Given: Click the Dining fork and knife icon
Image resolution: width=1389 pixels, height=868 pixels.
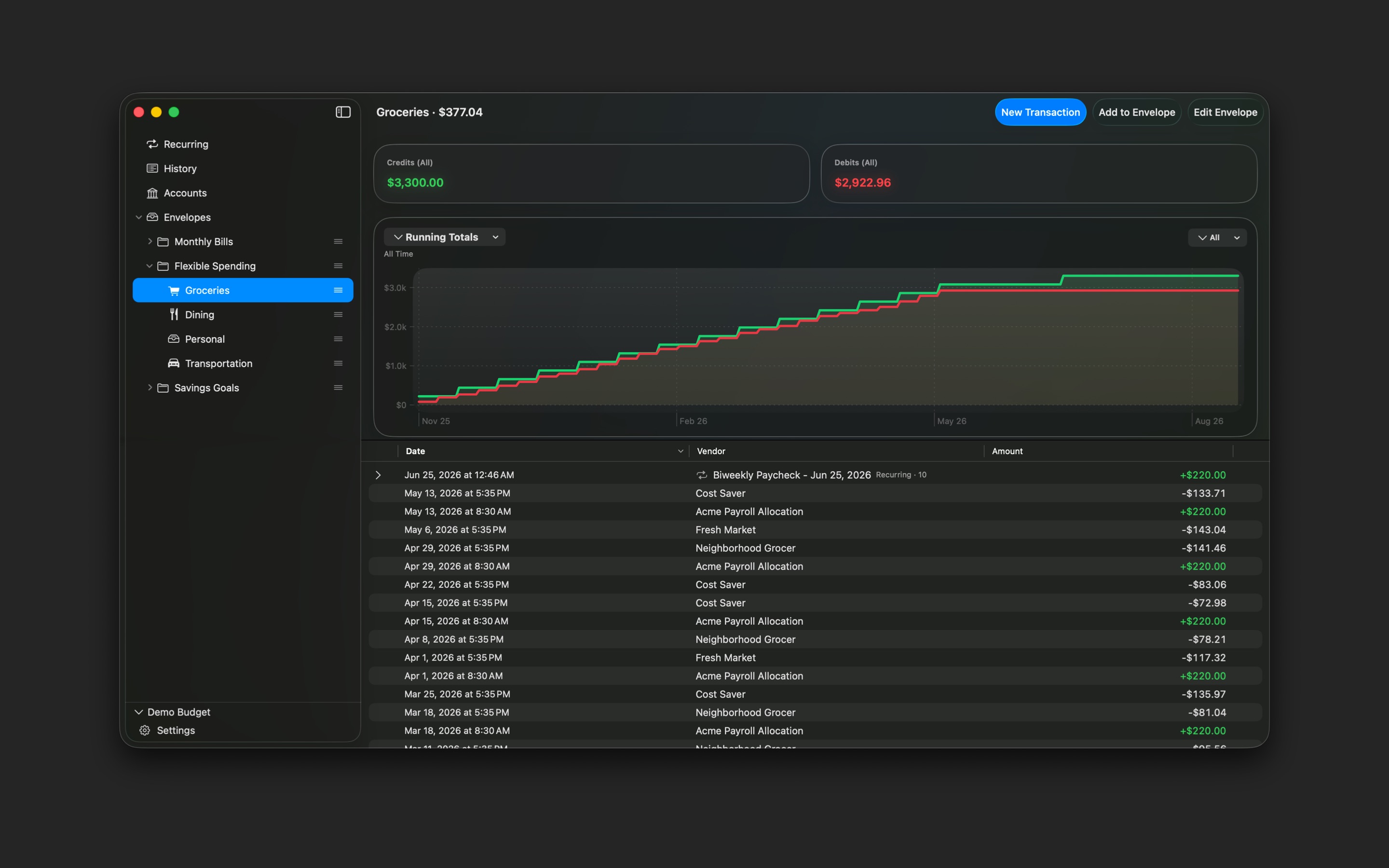Looking at the screenshot, I should point(174,314).
